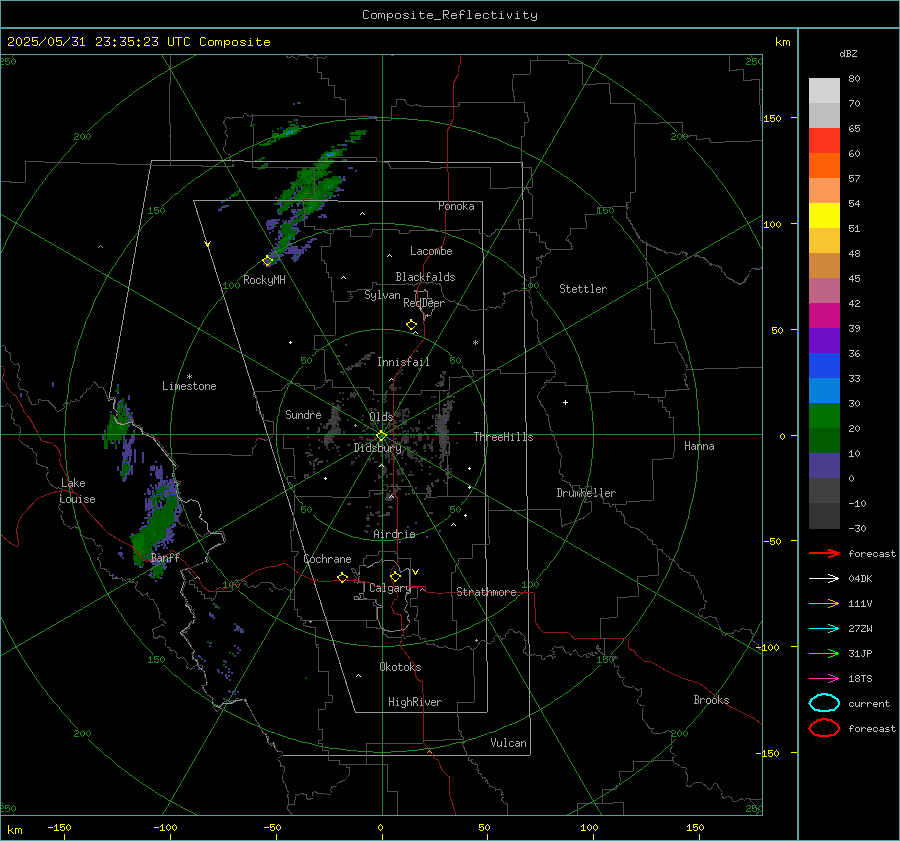Image resolution: width=900 pixels, height=841 pixels.
Task: Click the RedDeer city label
Action: pyautogui.click(x=424, y=303)
